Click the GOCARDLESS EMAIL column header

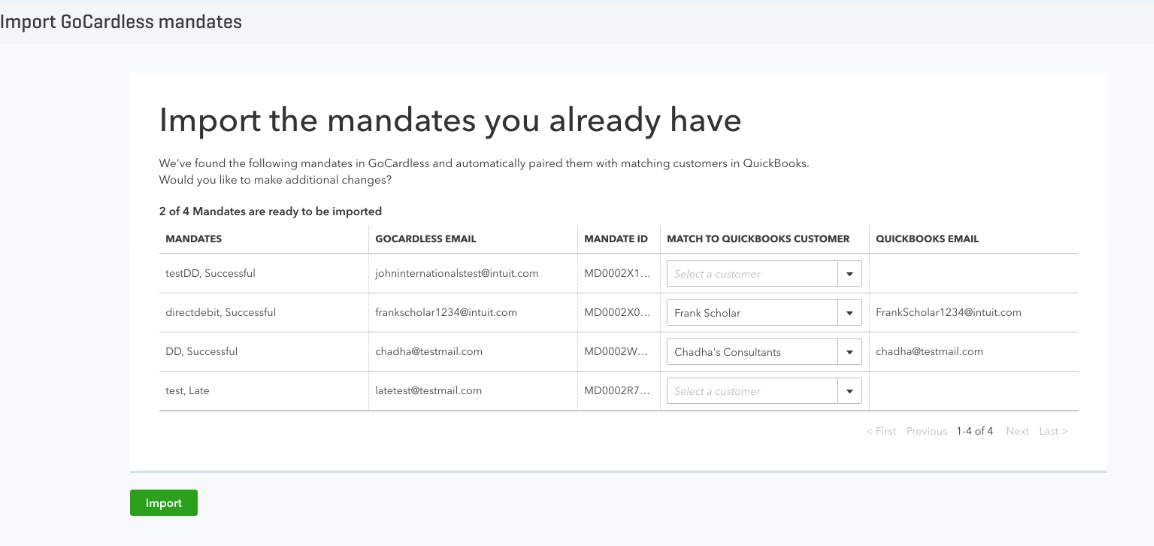(x=425, y=239)
